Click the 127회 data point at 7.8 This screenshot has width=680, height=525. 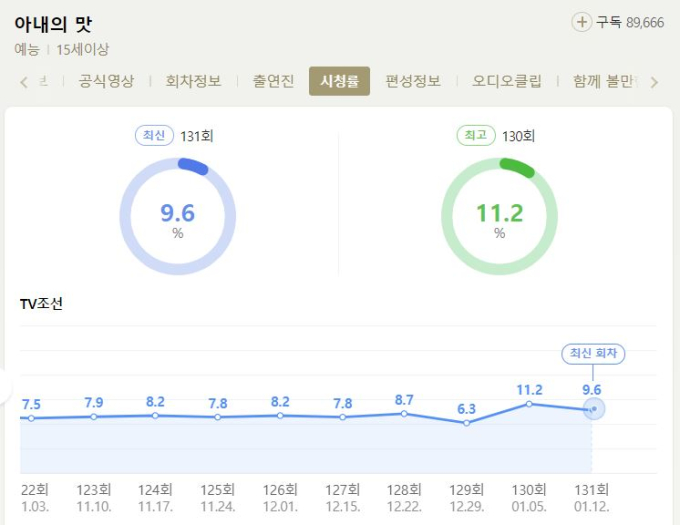(343, 417)
